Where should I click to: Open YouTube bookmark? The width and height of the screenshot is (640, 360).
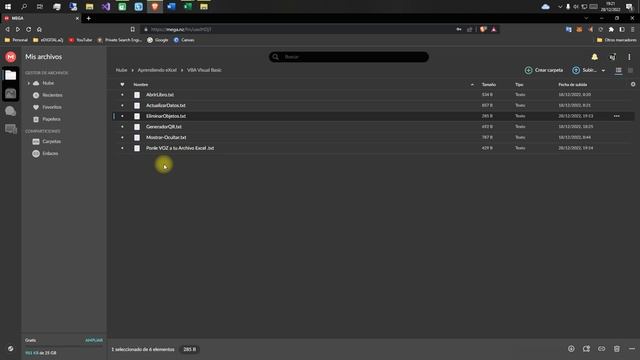pyautogui.click(x=80, y=40)
